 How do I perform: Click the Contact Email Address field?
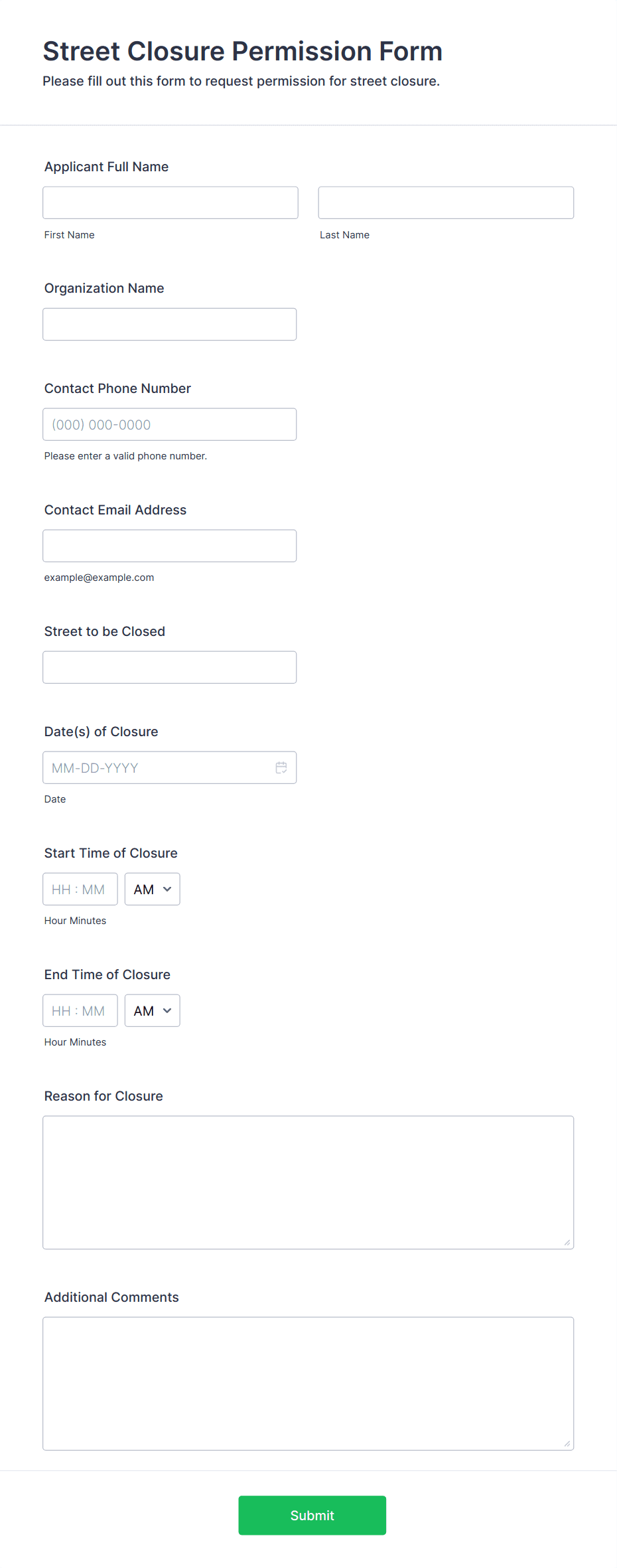point(170,546)
